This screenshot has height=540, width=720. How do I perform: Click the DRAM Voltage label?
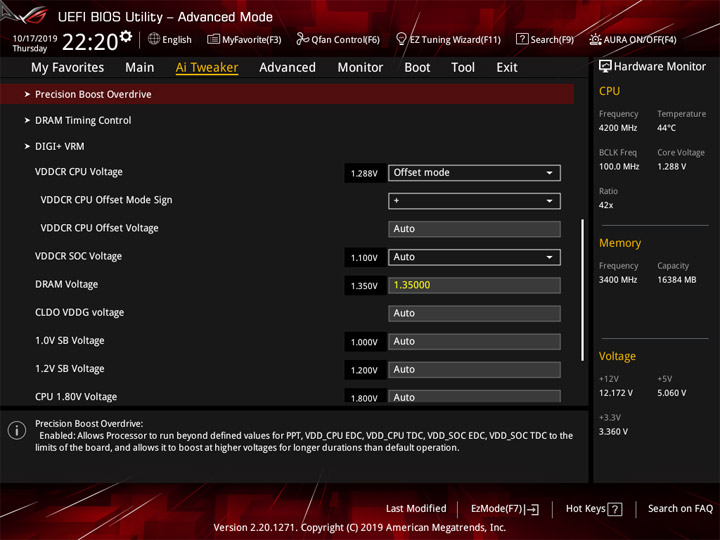point(67,285)
